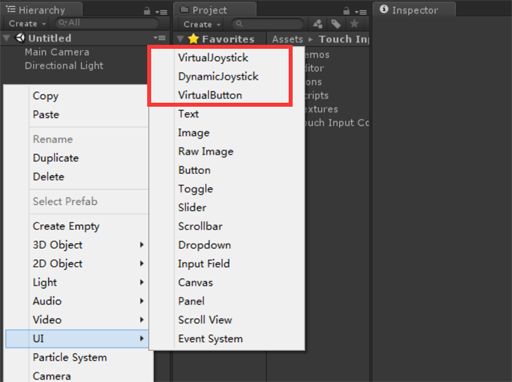The image size is (512, 382).
Task: Open the Untitled scene options menu icon
Action: pos(159,38)
